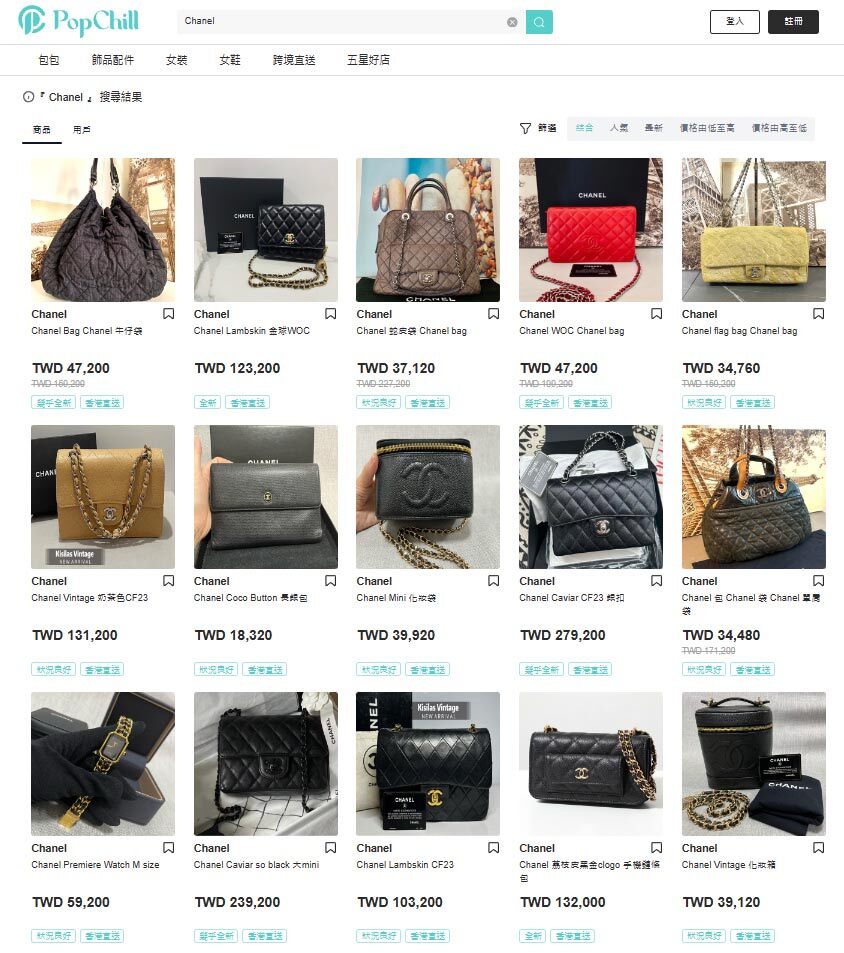
Task: Click the 登入 login button
Action: tap(735, 21)
